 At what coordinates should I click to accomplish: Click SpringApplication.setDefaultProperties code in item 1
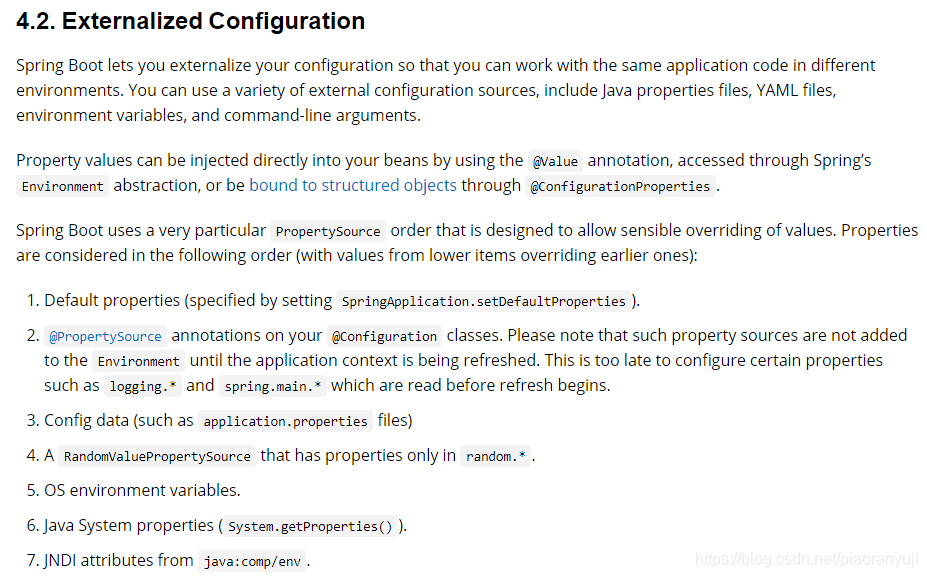click(484, 301)
